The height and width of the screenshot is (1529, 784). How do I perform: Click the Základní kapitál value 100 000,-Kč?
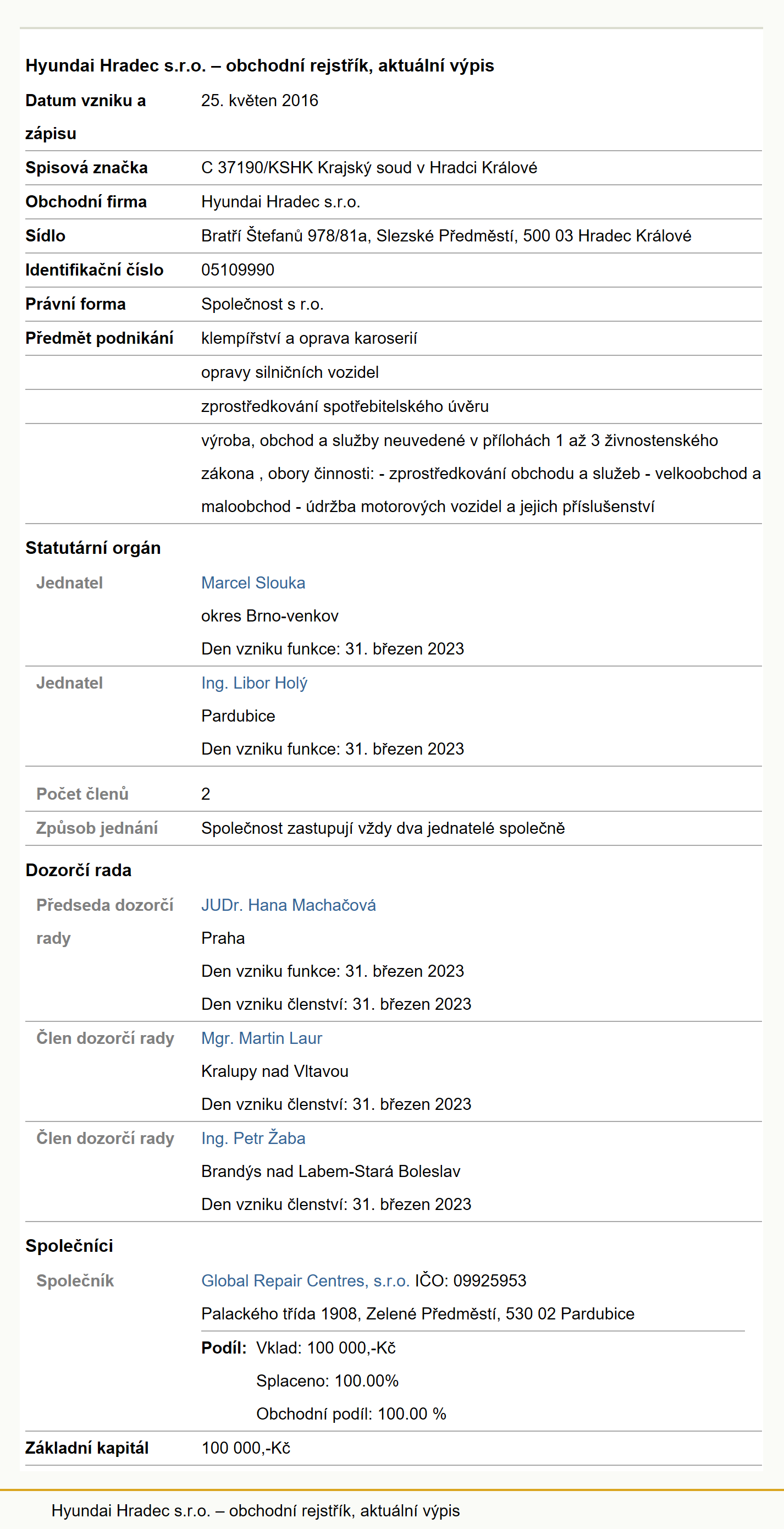coord(246,1448)
